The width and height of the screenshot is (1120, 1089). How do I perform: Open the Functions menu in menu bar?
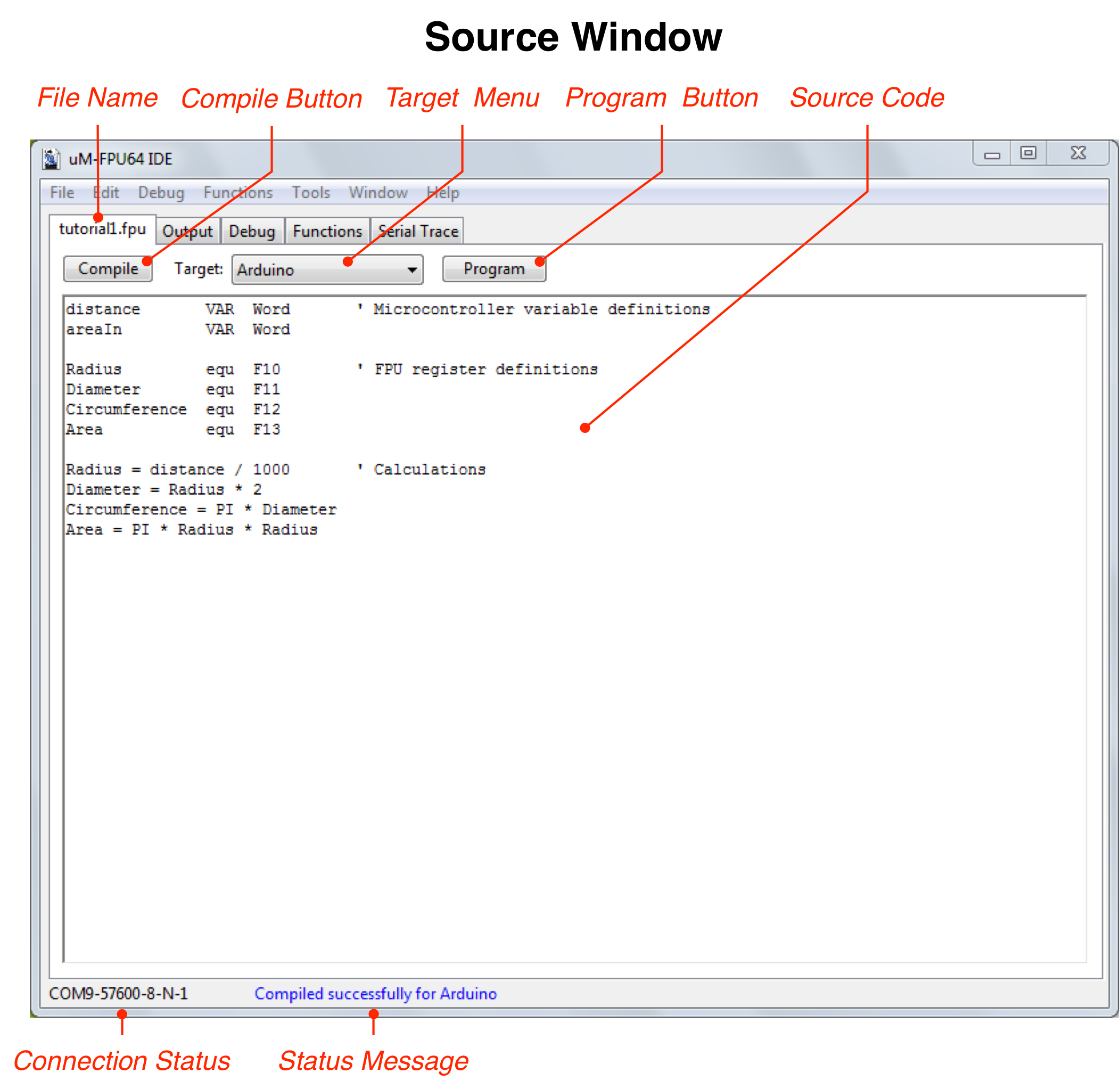click(x=238, y=193)
